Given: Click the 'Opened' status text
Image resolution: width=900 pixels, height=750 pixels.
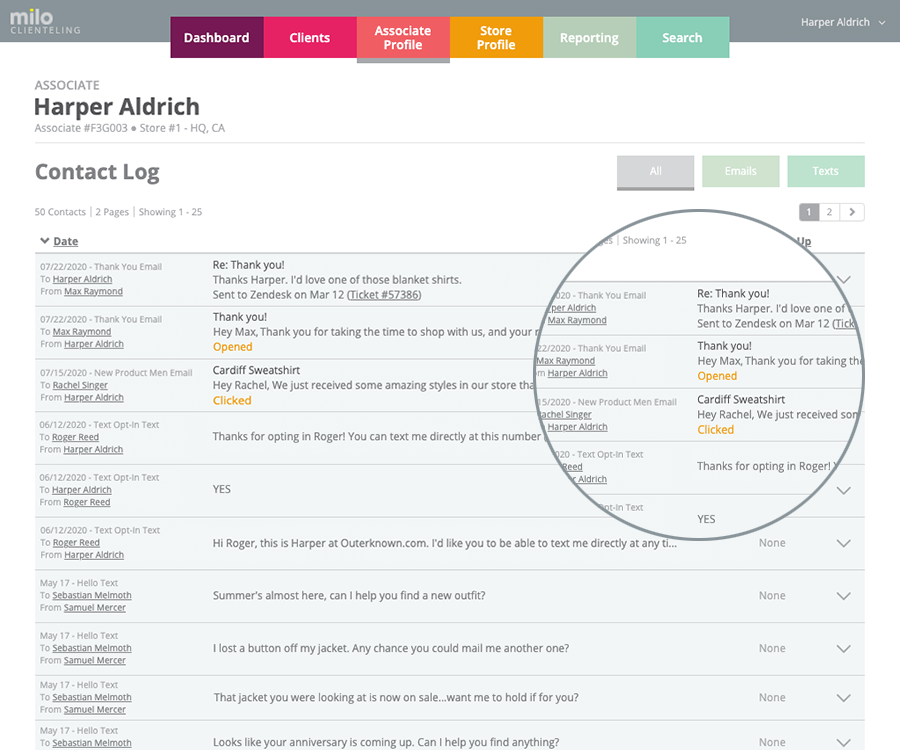Looking at the screenshot, I should click(x=232, y=347).
